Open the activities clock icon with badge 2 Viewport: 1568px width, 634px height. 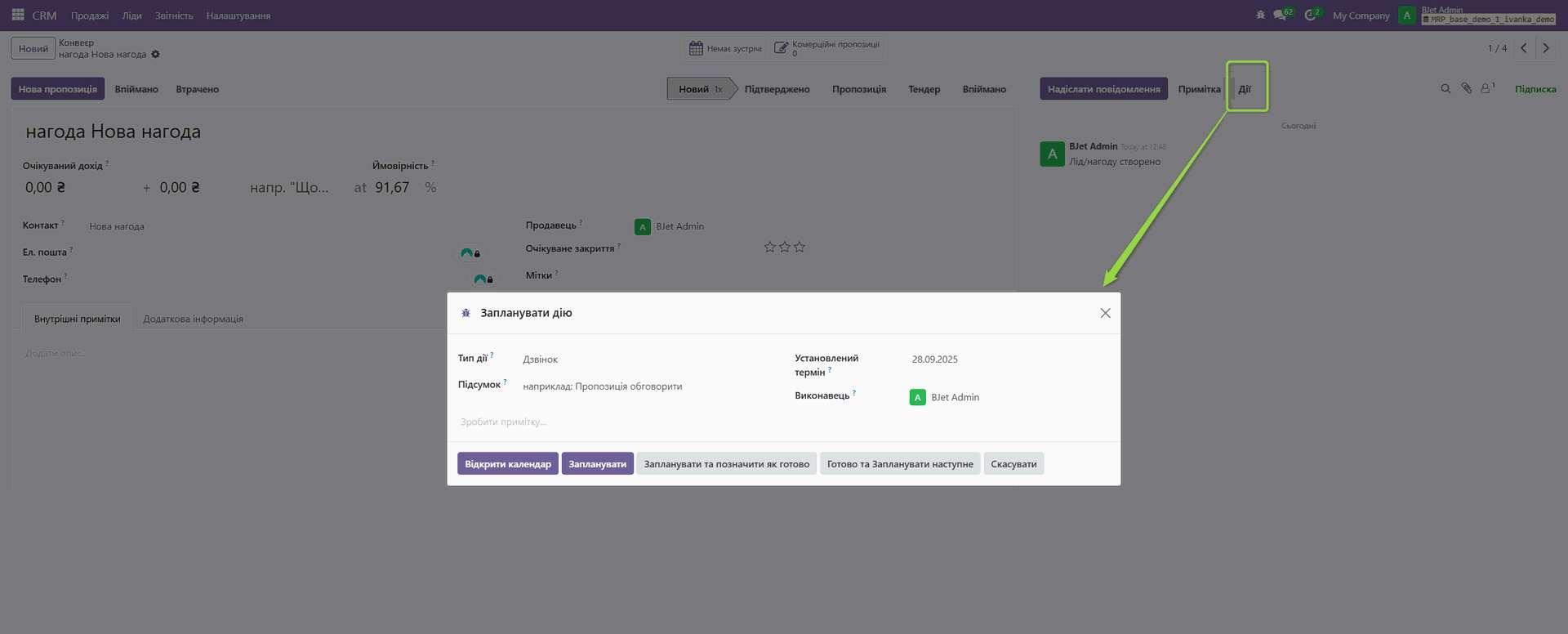pos(1311,15)
